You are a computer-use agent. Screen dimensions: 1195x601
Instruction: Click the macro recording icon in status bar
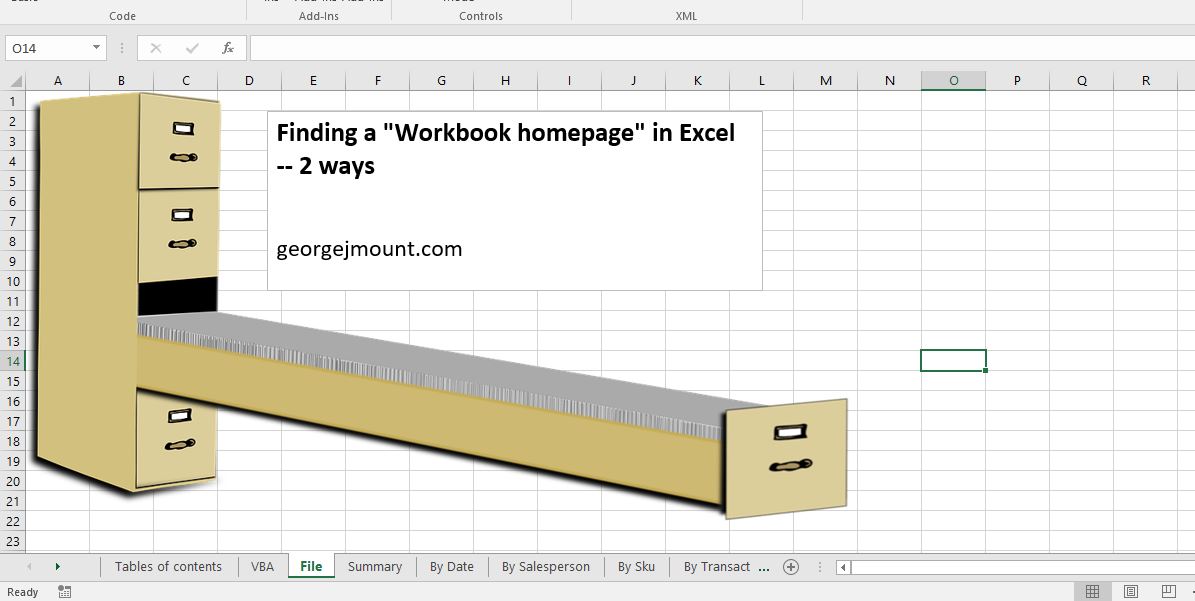pyautogui.click(x=65, y=592)
